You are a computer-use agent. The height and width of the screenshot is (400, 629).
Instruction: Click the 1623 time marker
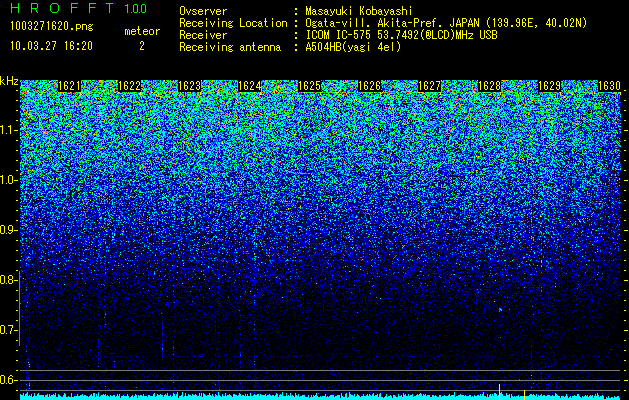(189, 86)
